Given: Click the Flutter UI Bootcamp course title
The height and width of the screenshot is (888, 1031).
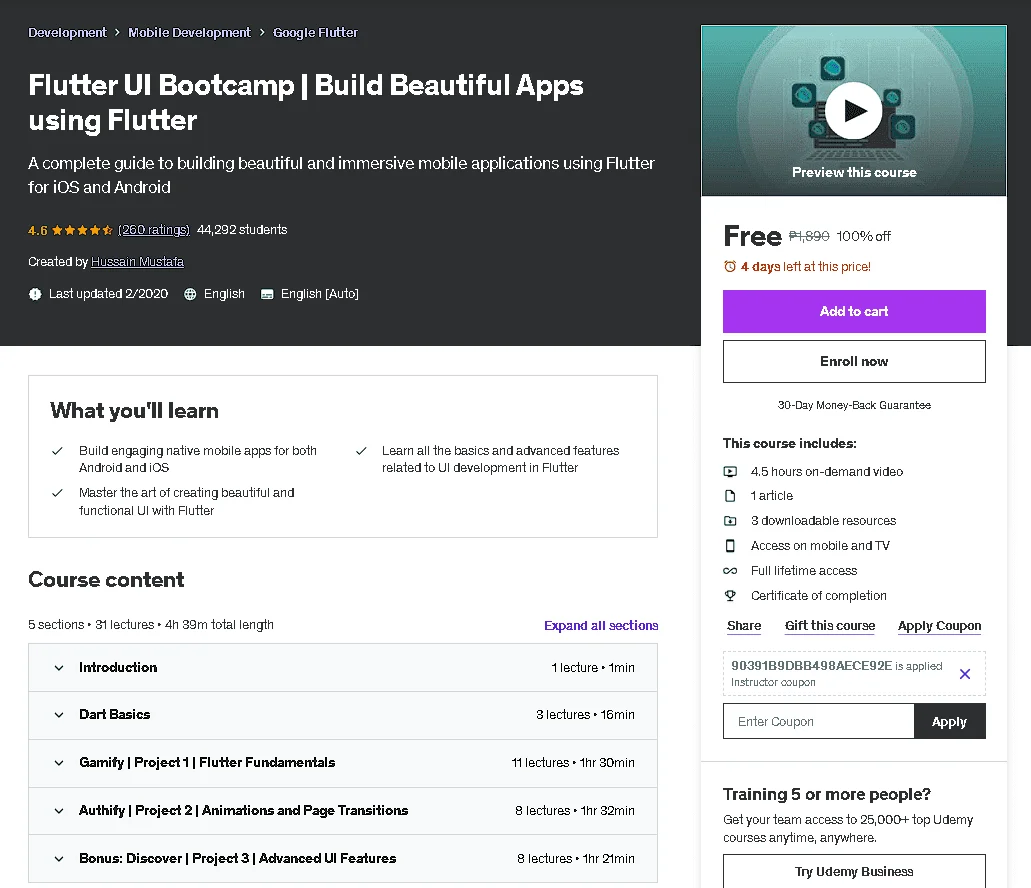Looking at the screenshot, I should 306,103.
